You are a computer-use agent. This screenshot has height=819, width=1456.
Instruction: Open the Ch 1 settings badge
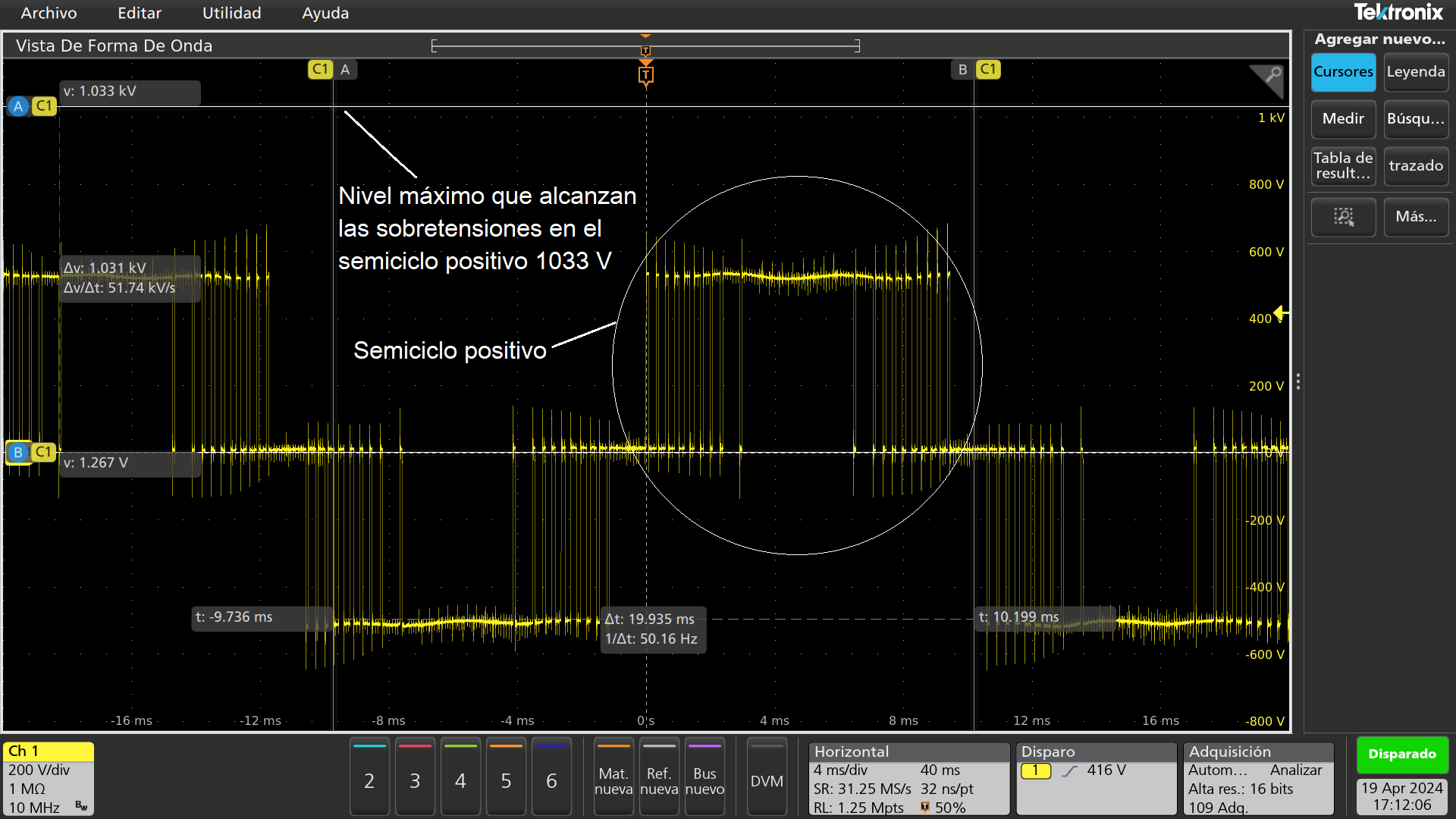point(49,778)
